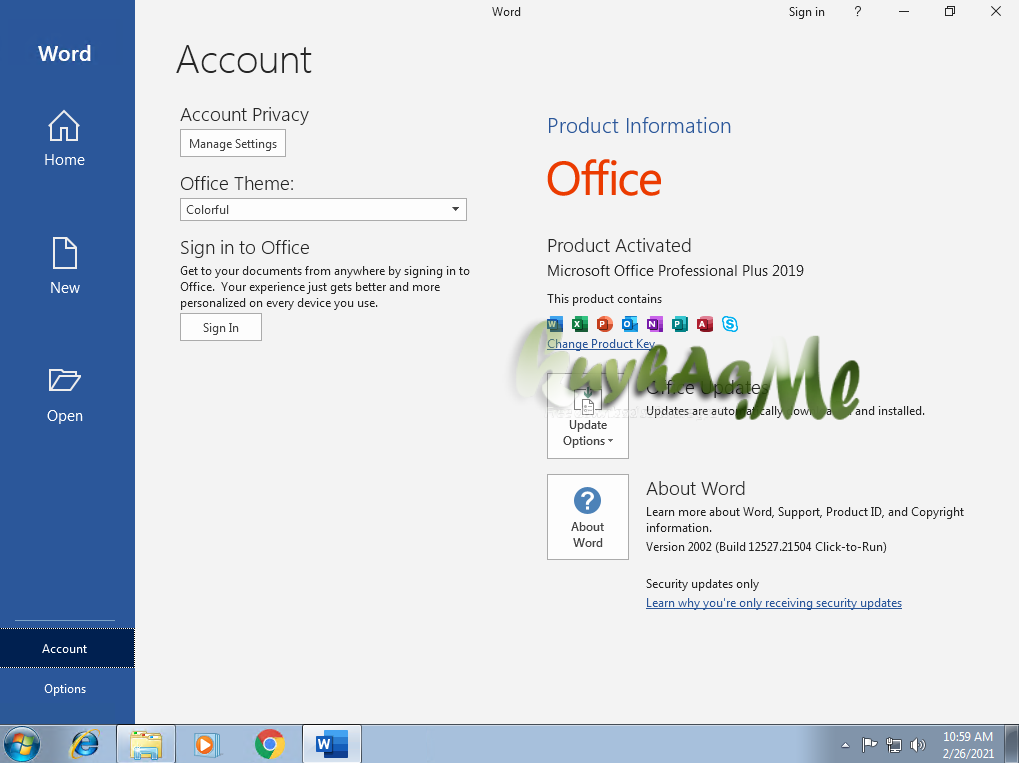Click the Product Activated heading
Screen dimensions: 1019x763
click(x=619, y=246)
